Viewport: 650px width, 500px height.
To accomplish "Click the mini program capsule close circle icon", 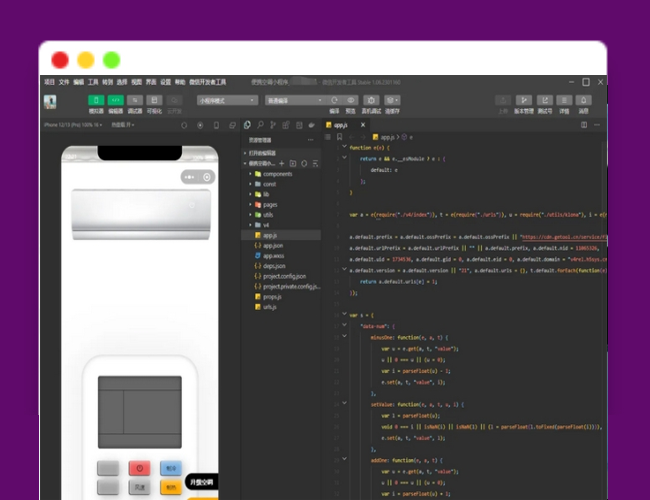I will pyautogui.click(x=207, y=177).
